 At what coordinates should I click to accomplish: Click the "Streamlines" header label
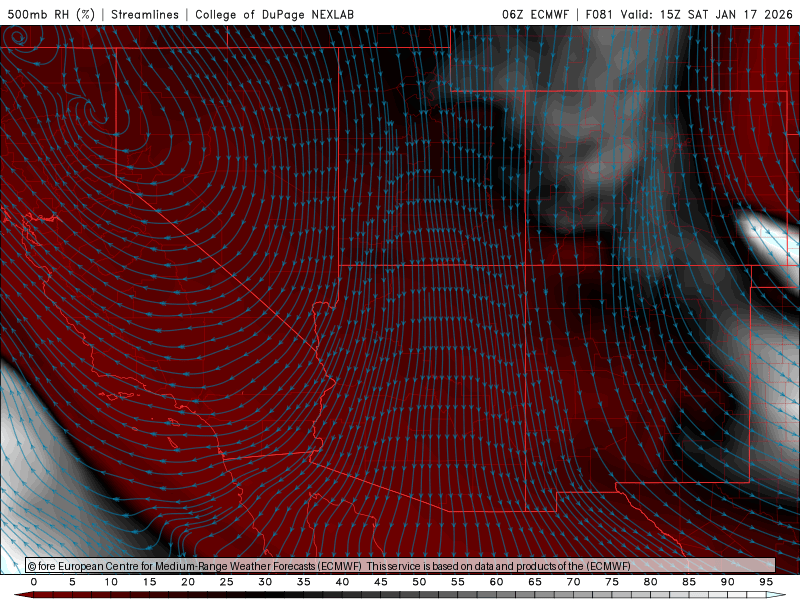click(x=145, y=14)
